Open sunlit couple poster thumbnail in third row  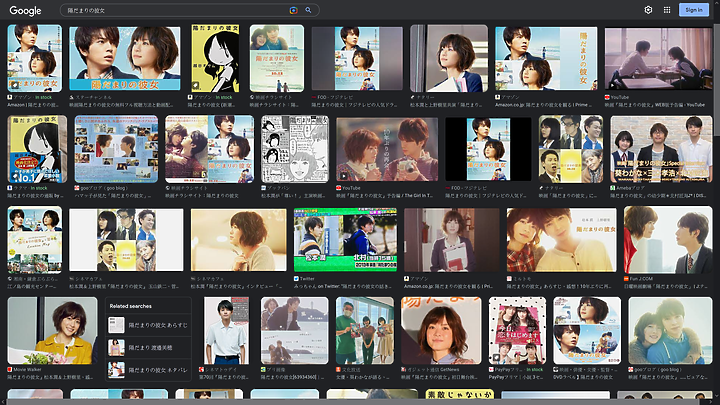point(562,240)
